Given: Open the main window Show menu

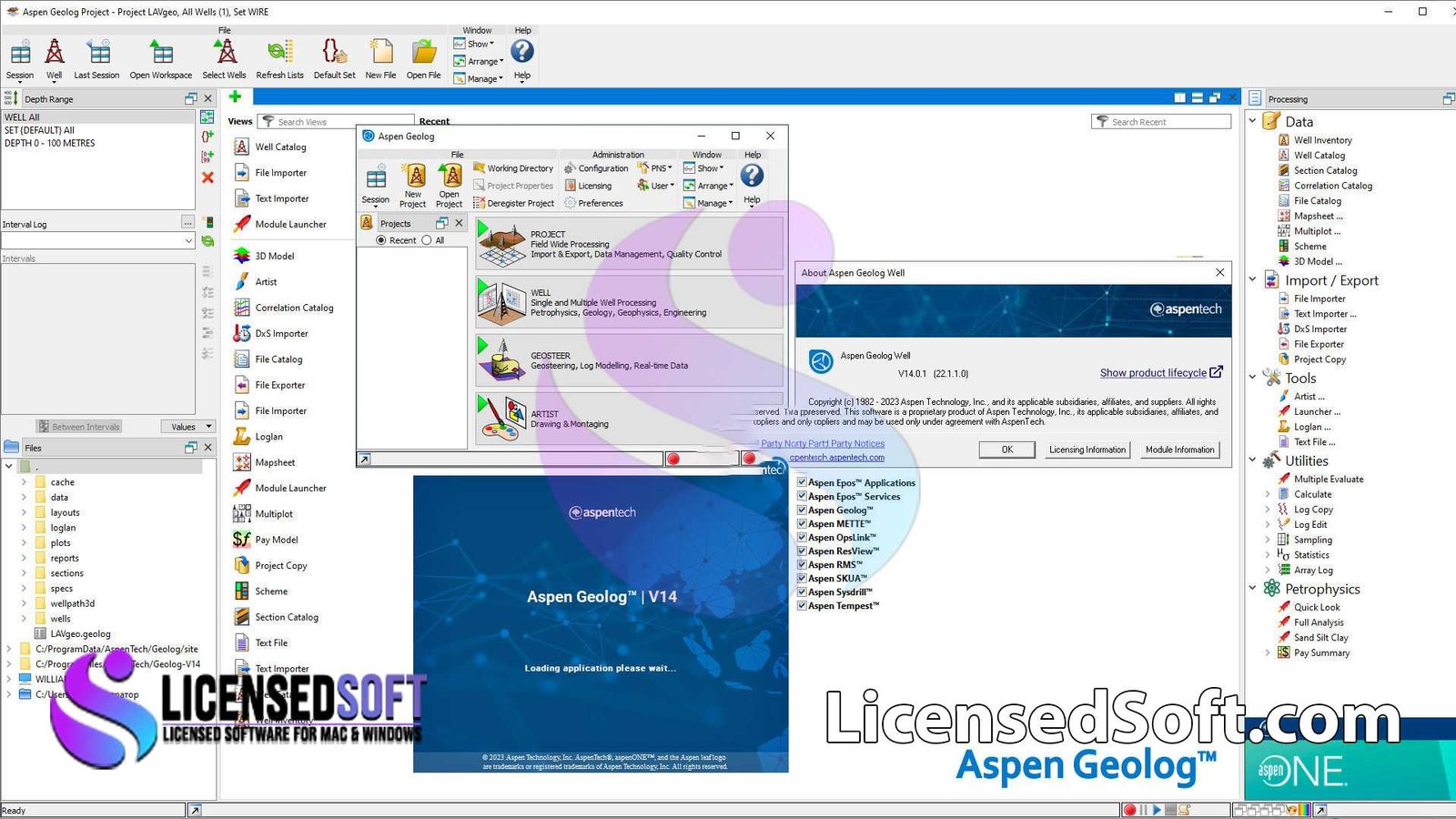Looking at the screenshot, I should click(474, 44).
